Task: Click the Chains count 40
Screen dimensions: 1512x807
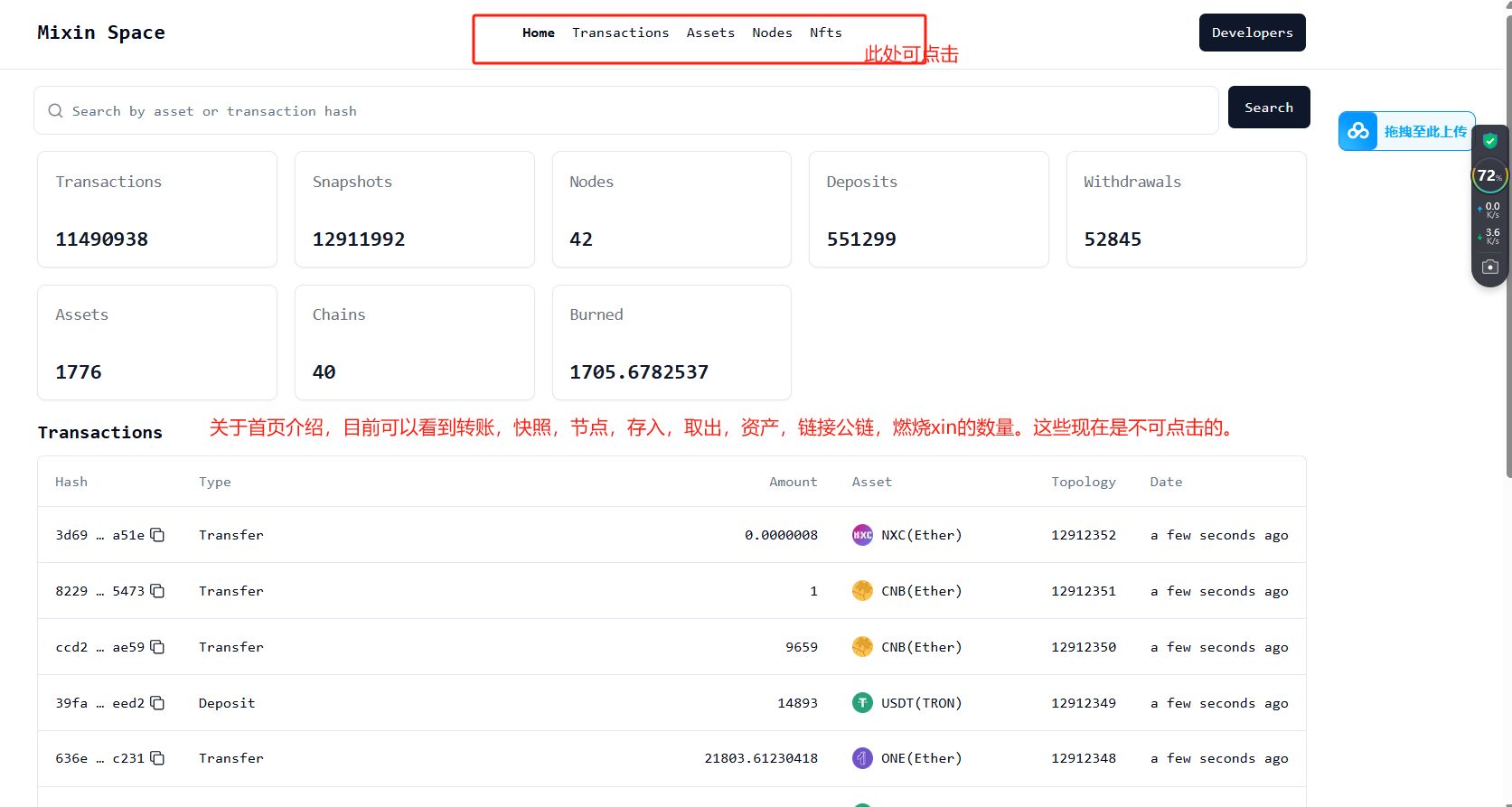Action: click(324, 372)
